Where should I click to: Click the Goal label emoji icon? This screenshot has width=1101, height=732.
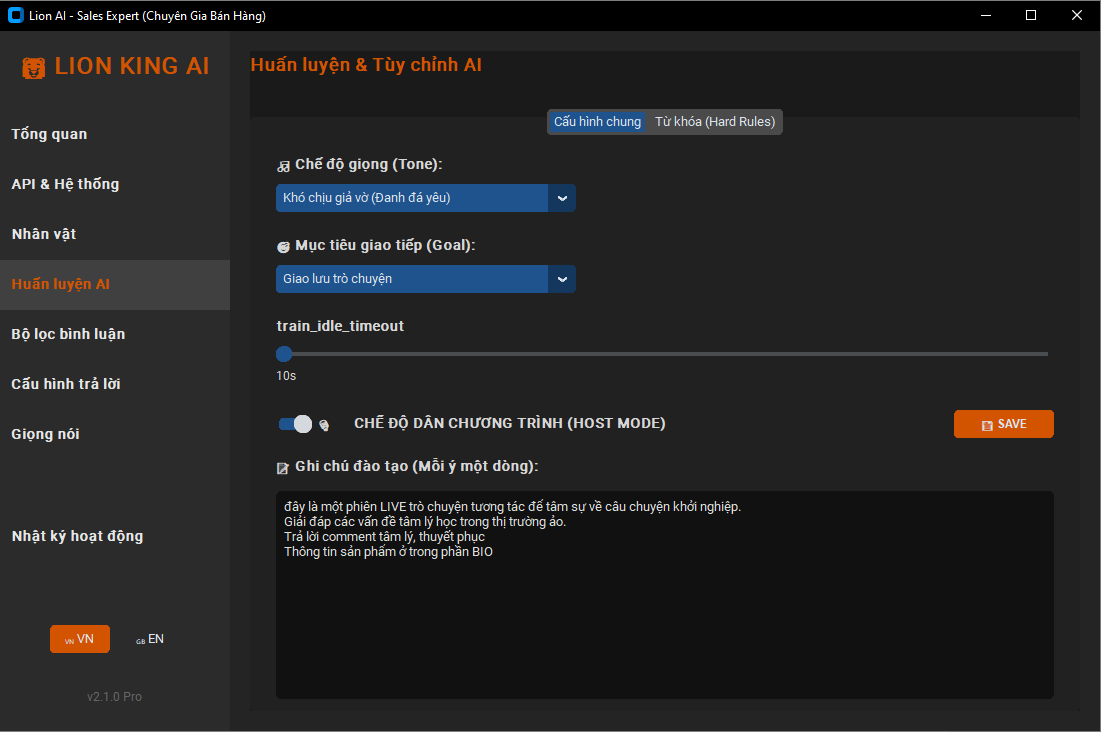(283, 247)
